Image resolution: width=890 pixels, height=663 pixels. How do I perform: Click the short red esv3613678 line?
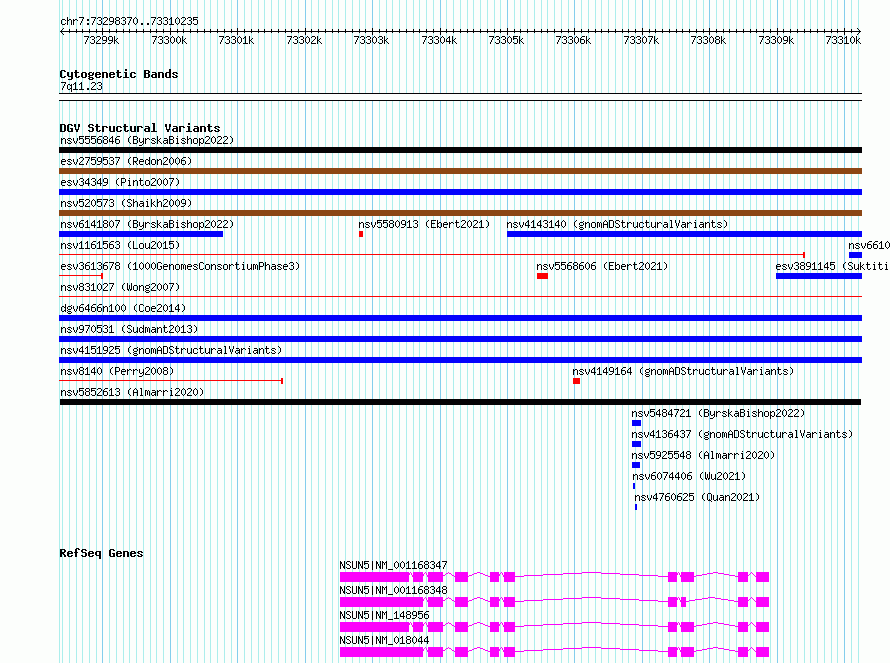click(x=81, y=276)
